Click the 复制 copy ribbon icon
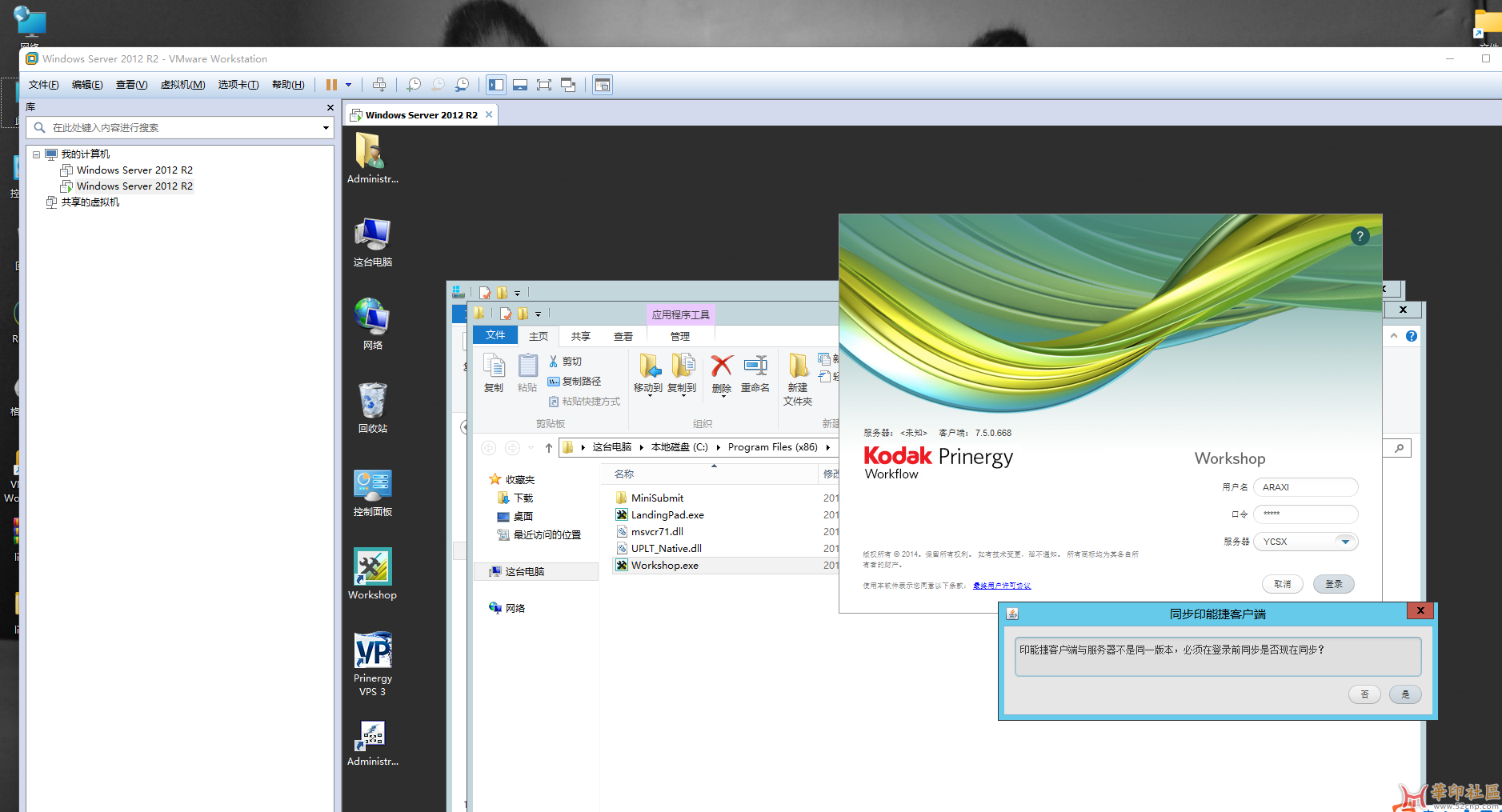This screenshot has height=812, width=1502. (494, 374)
